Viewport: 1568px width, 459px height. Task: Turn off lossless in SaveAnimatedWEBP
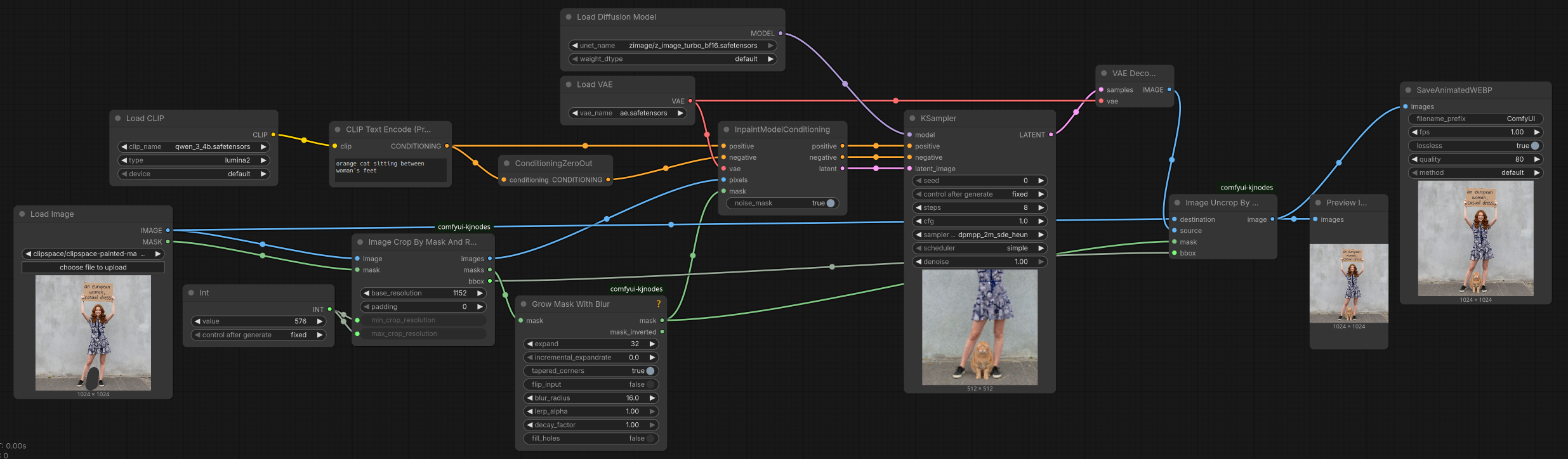[1534, 146]
